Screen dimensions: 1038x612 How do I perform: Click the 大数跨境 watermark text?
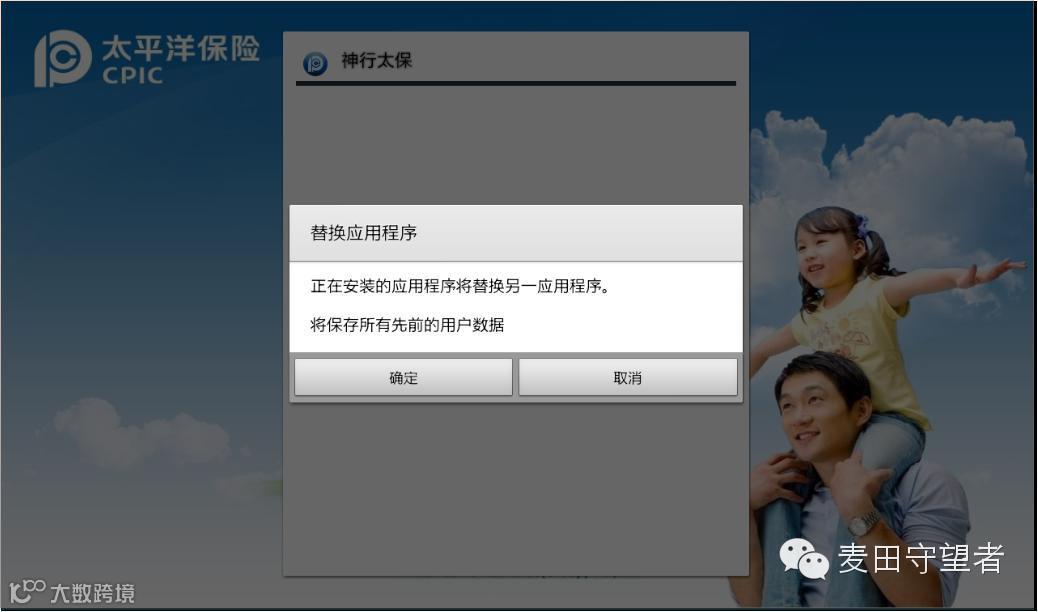click(x=92, y=593)
